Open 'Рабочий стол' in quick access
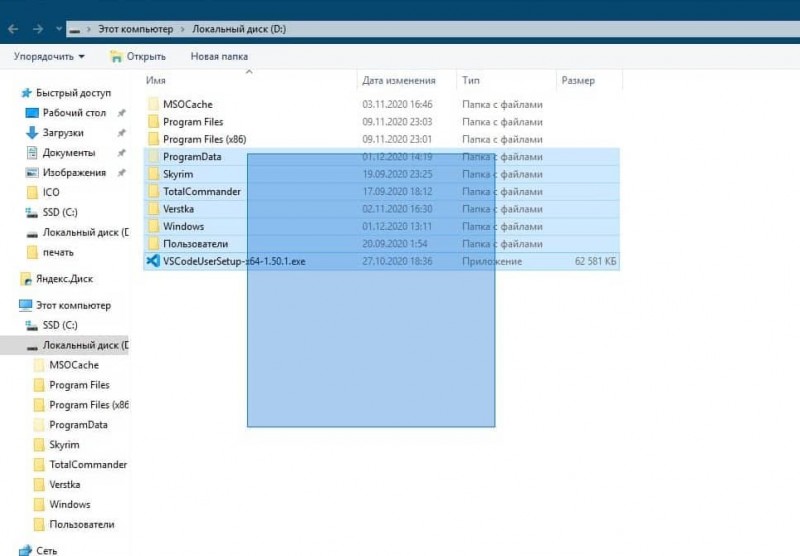This screenshot has height=556, width=800. tap(74, 113)
